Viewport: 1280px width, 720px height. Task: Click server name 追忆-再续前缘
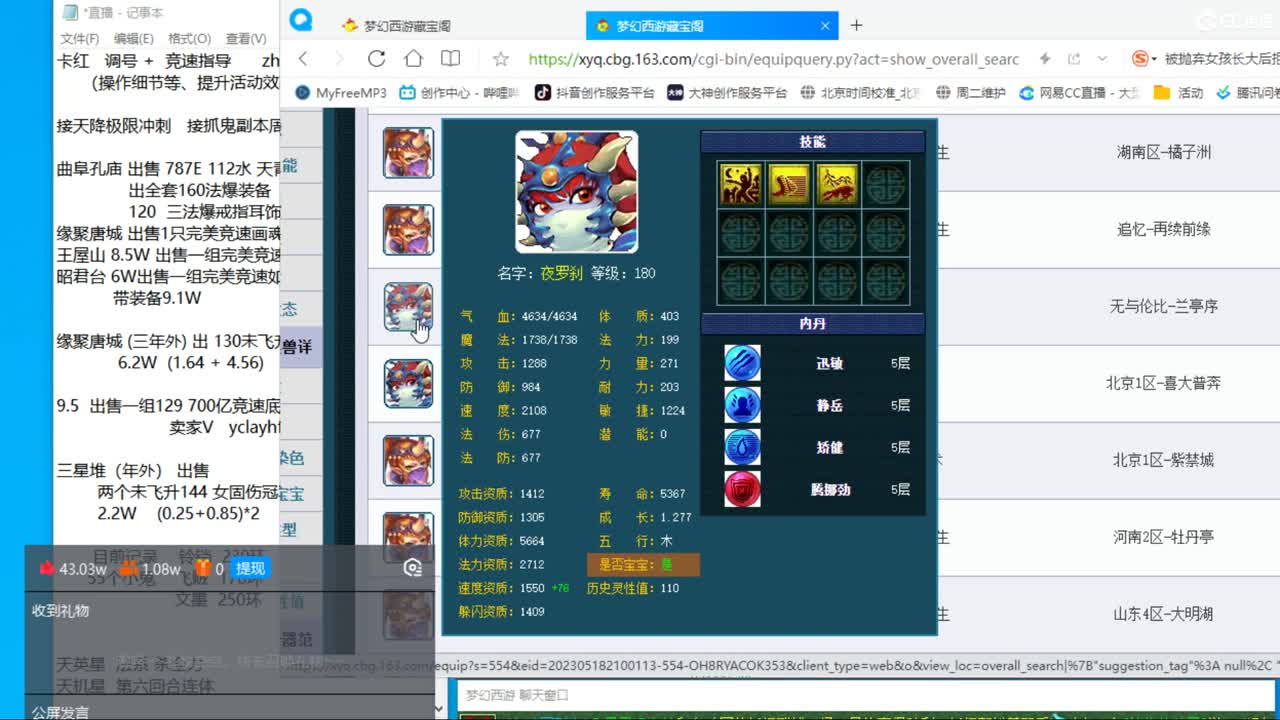pyautogui.click(x=1164, y=229)
